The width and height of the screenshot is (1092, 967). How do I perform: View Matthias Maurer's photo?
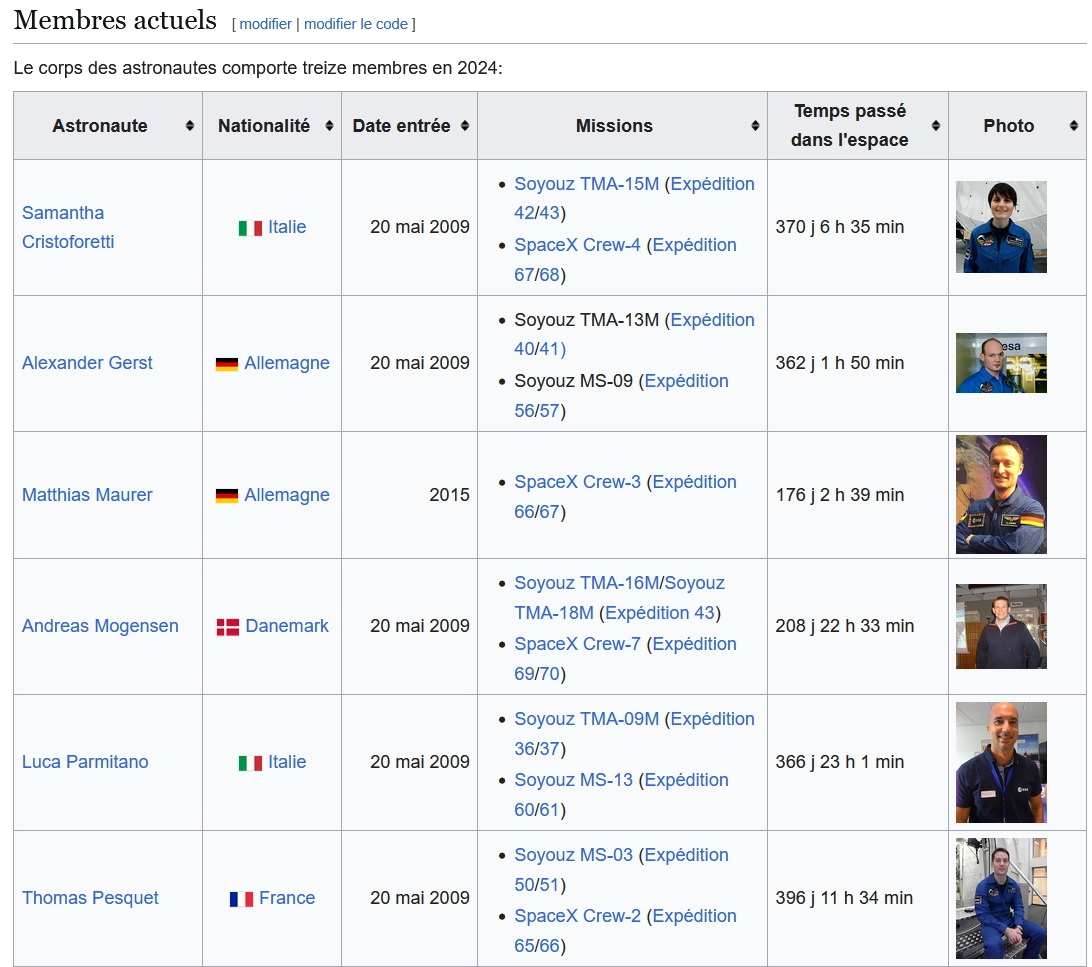pos(1001,494)
